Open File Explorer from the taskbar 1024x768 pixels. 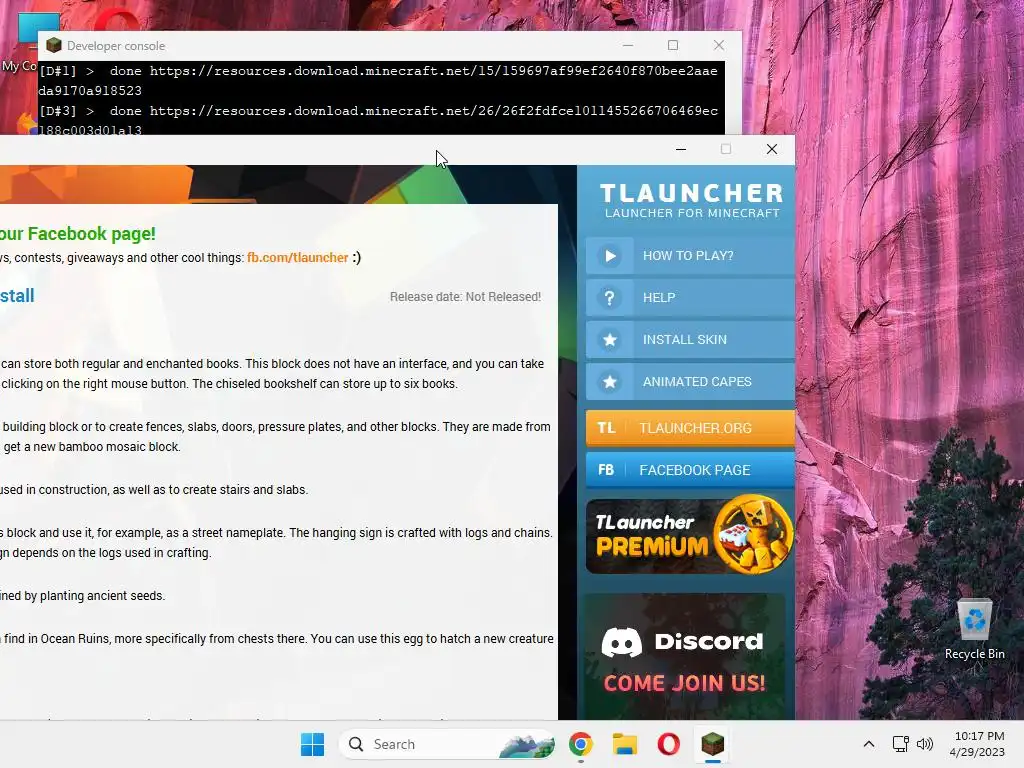tap(624, 744)
